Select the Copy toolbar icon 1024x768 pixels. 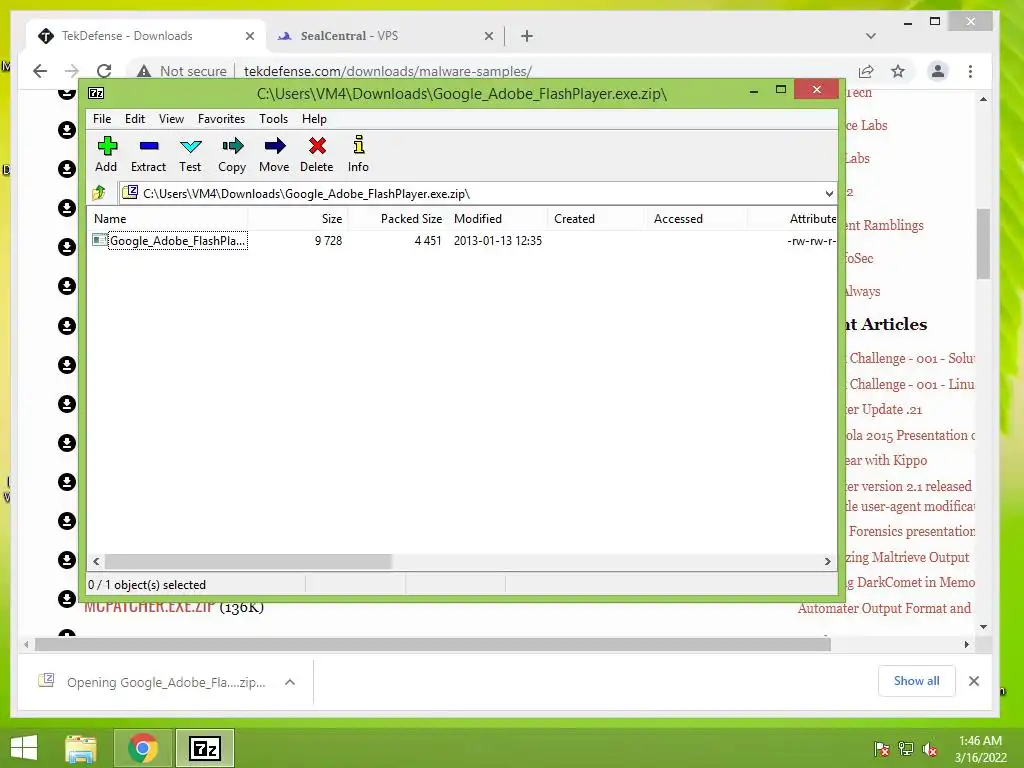click(232, 154)
